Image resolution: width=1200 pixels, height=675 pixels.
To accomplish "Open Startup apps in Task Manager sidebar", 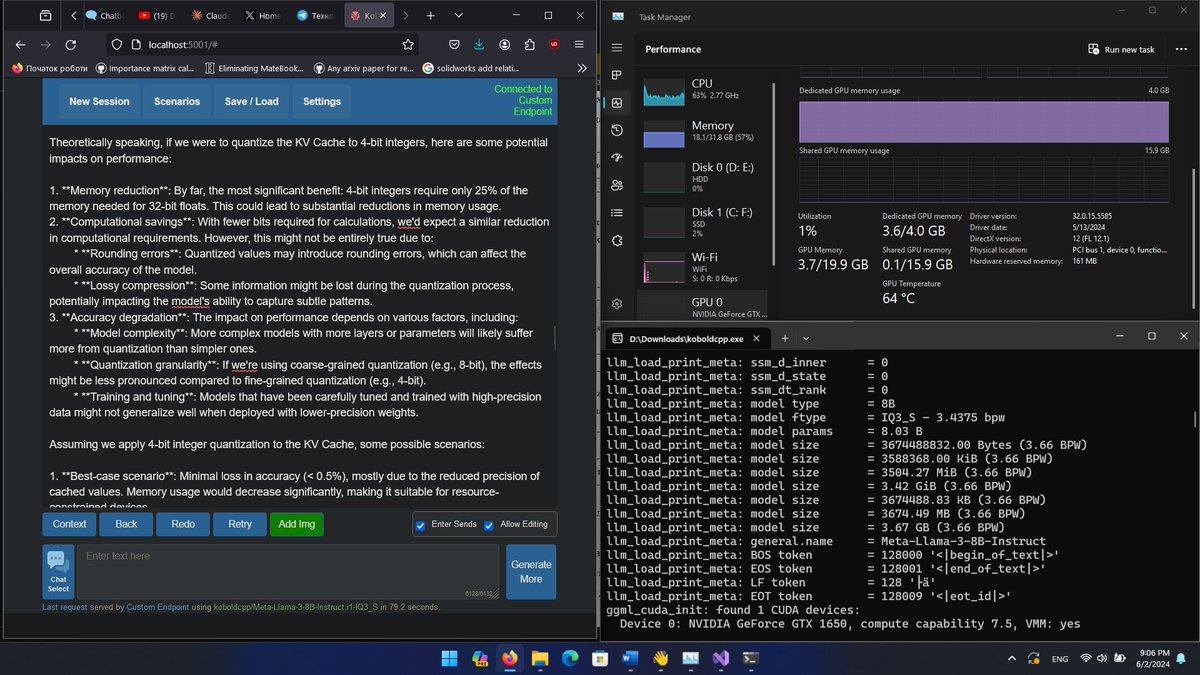I will [x=618, y=157].
